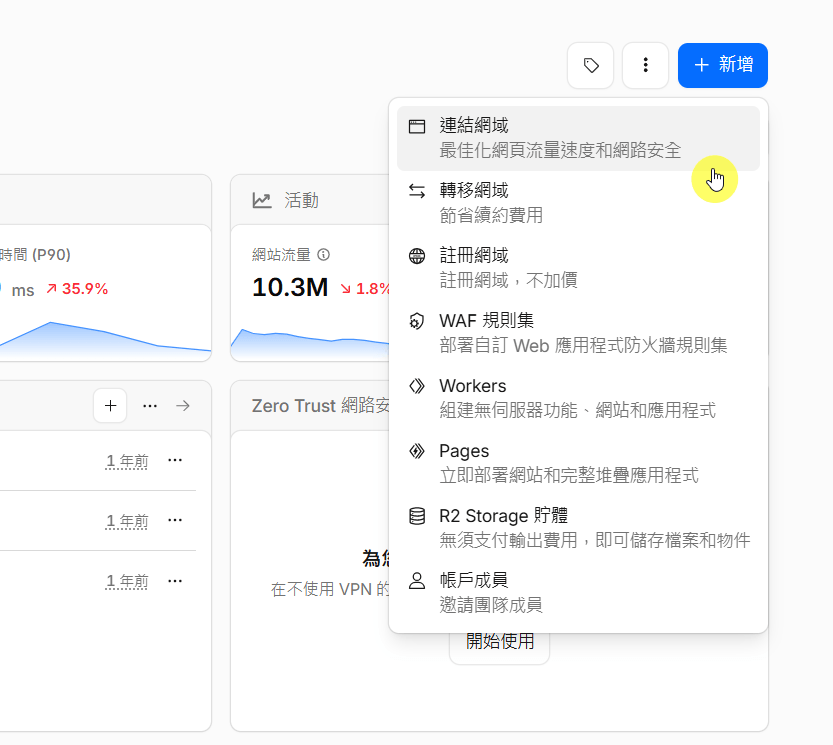Click the Zero Trust 網路安 heading
Viewport: 833px width, 745px height.
pyautogui.click(x=320, y=406)
